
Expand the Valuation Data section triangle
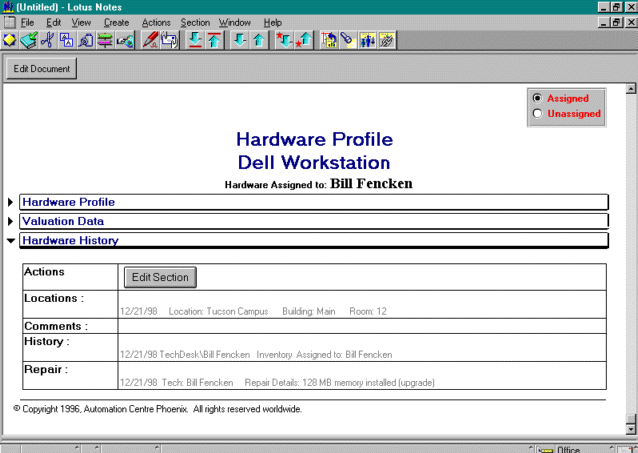(x=11, y=221)
